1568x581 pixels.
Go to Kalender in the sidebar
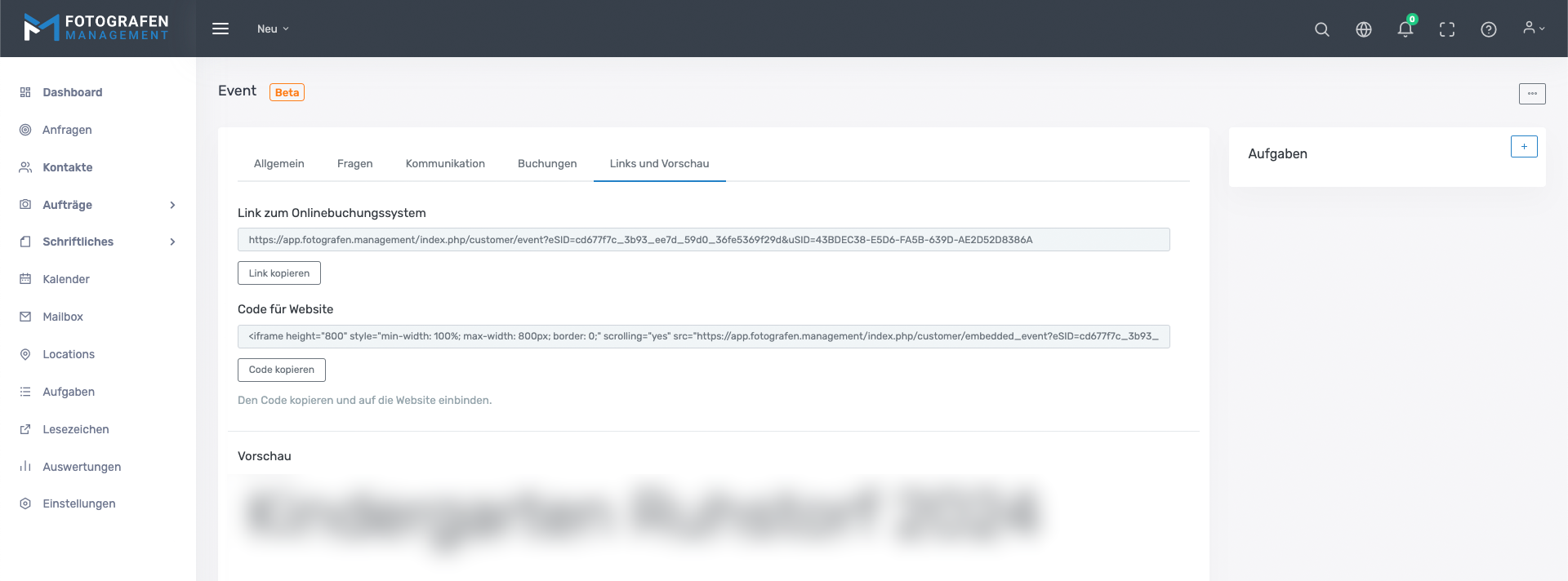point(66,279)
